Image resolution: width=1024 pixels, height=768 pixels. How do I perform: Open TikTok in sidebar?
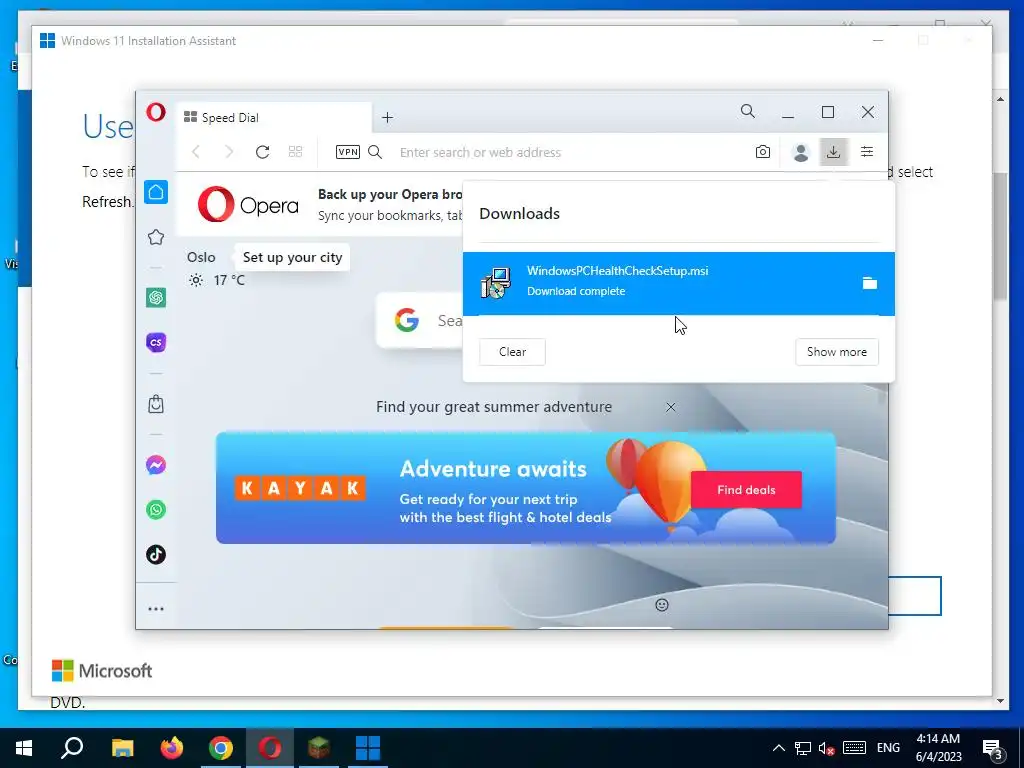(x=156, y=554)
